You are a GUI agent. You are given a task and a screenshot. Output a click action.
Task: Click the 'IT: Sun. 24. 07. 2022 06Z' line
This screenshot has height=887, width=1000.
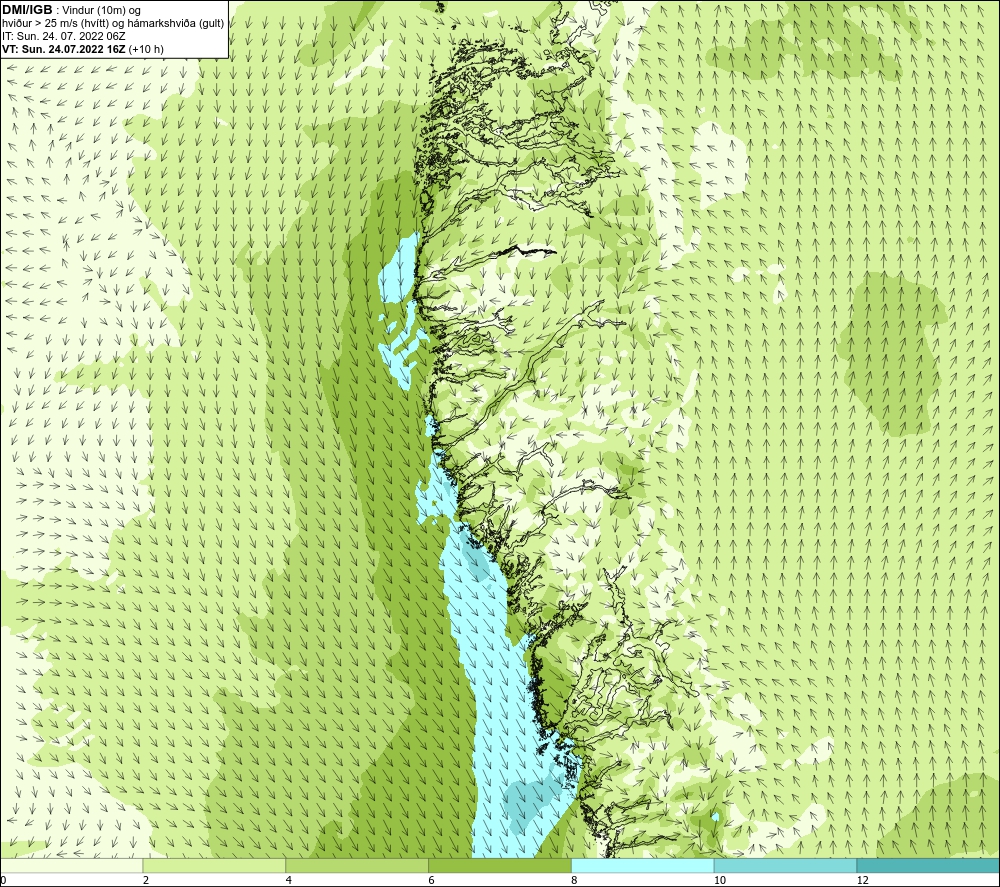click(x=64, y=36)
